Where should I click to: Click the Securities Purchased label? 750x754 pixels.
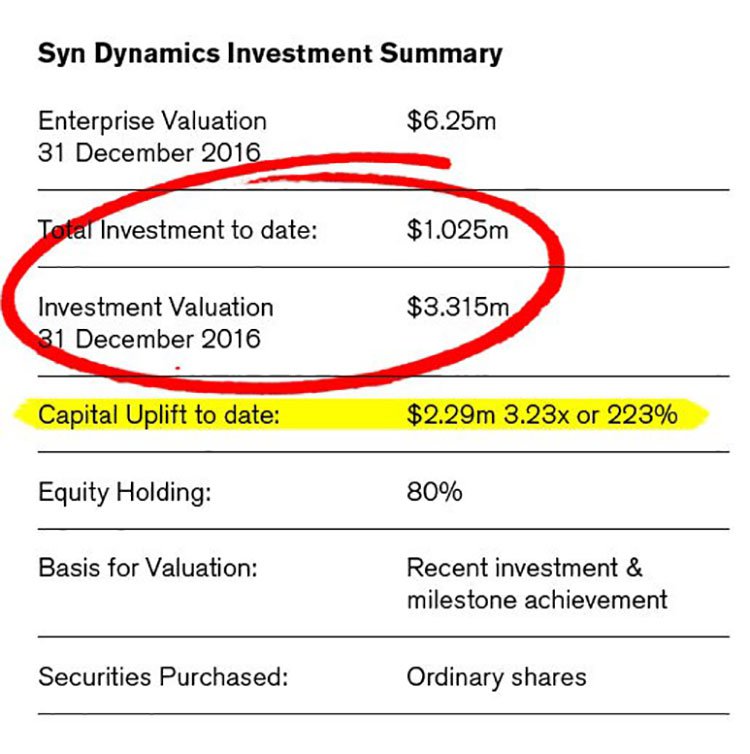click(x=163, y=677)
